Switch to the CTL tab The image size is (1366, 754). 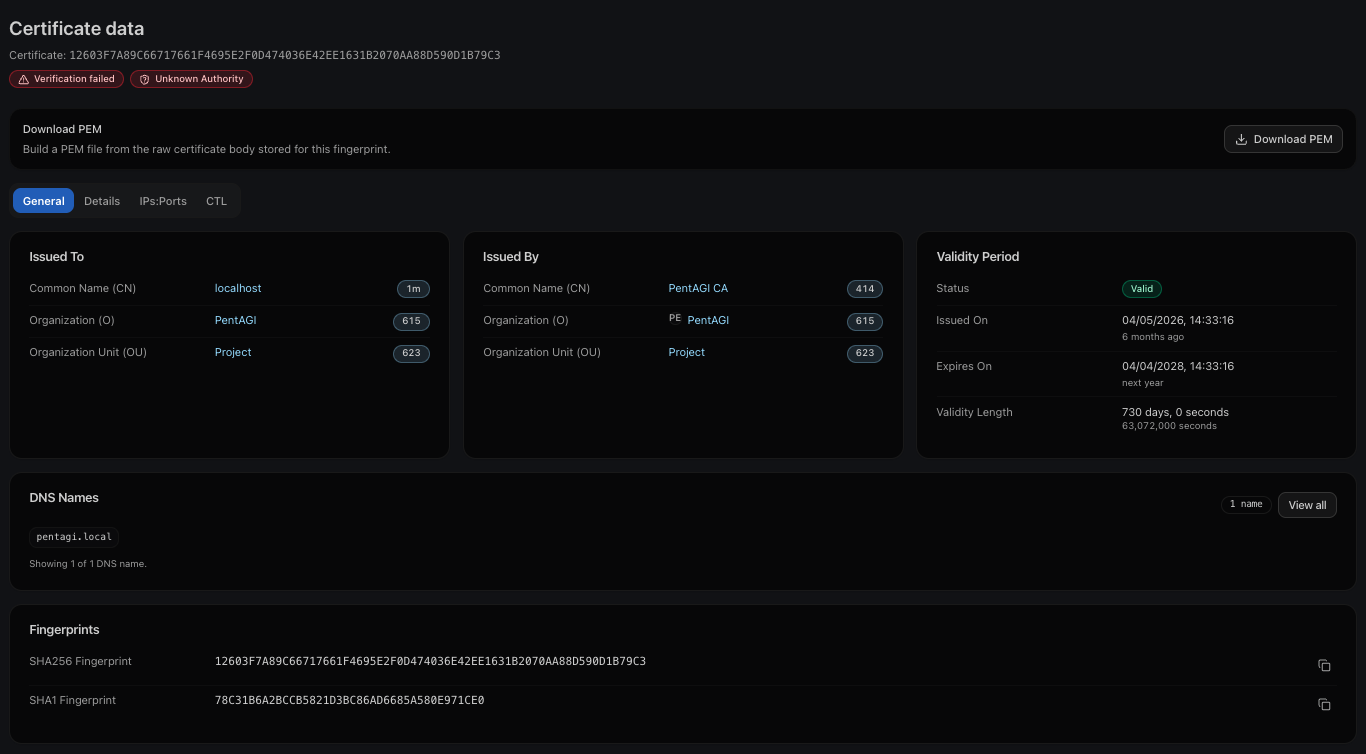tap(217, 201)
